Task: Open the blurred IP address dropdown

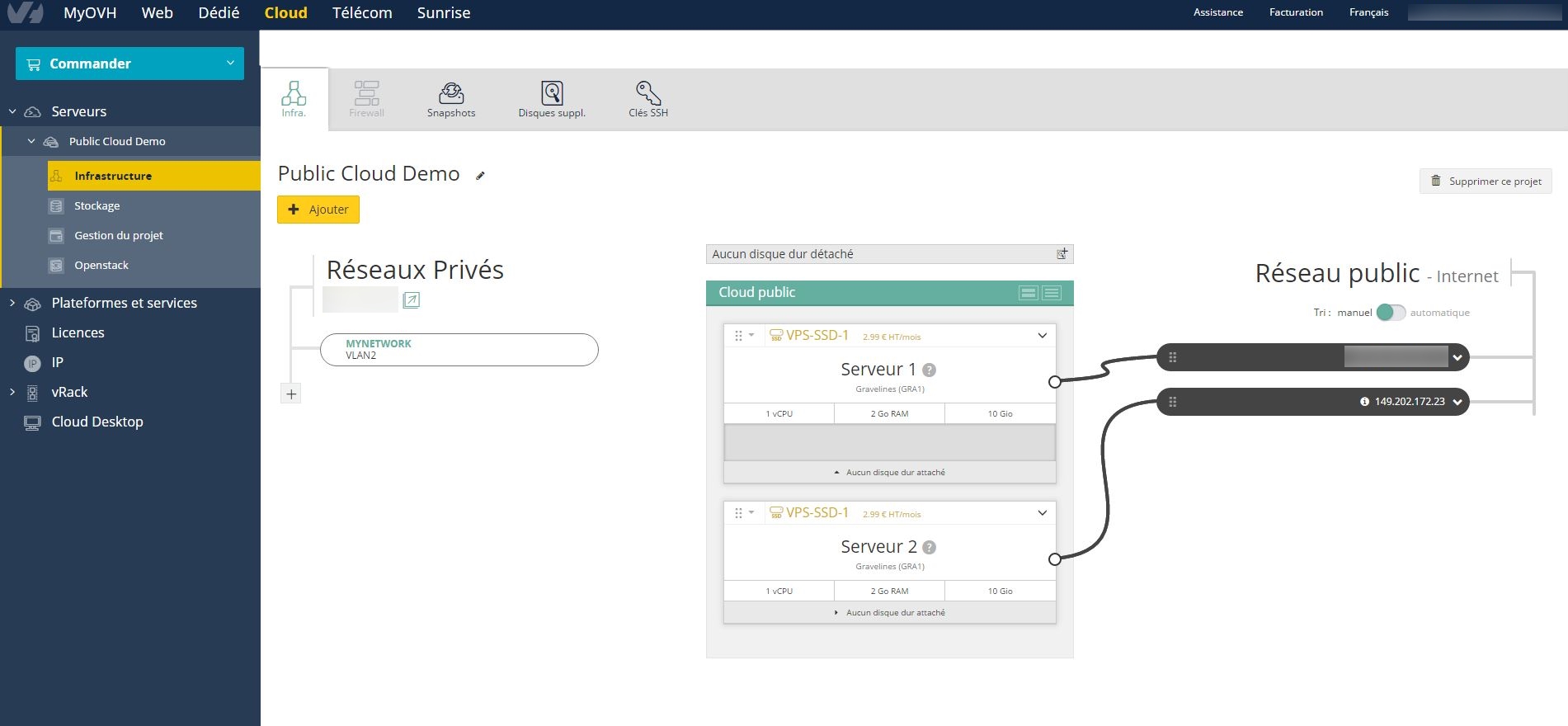Action: pos(1457,357)
